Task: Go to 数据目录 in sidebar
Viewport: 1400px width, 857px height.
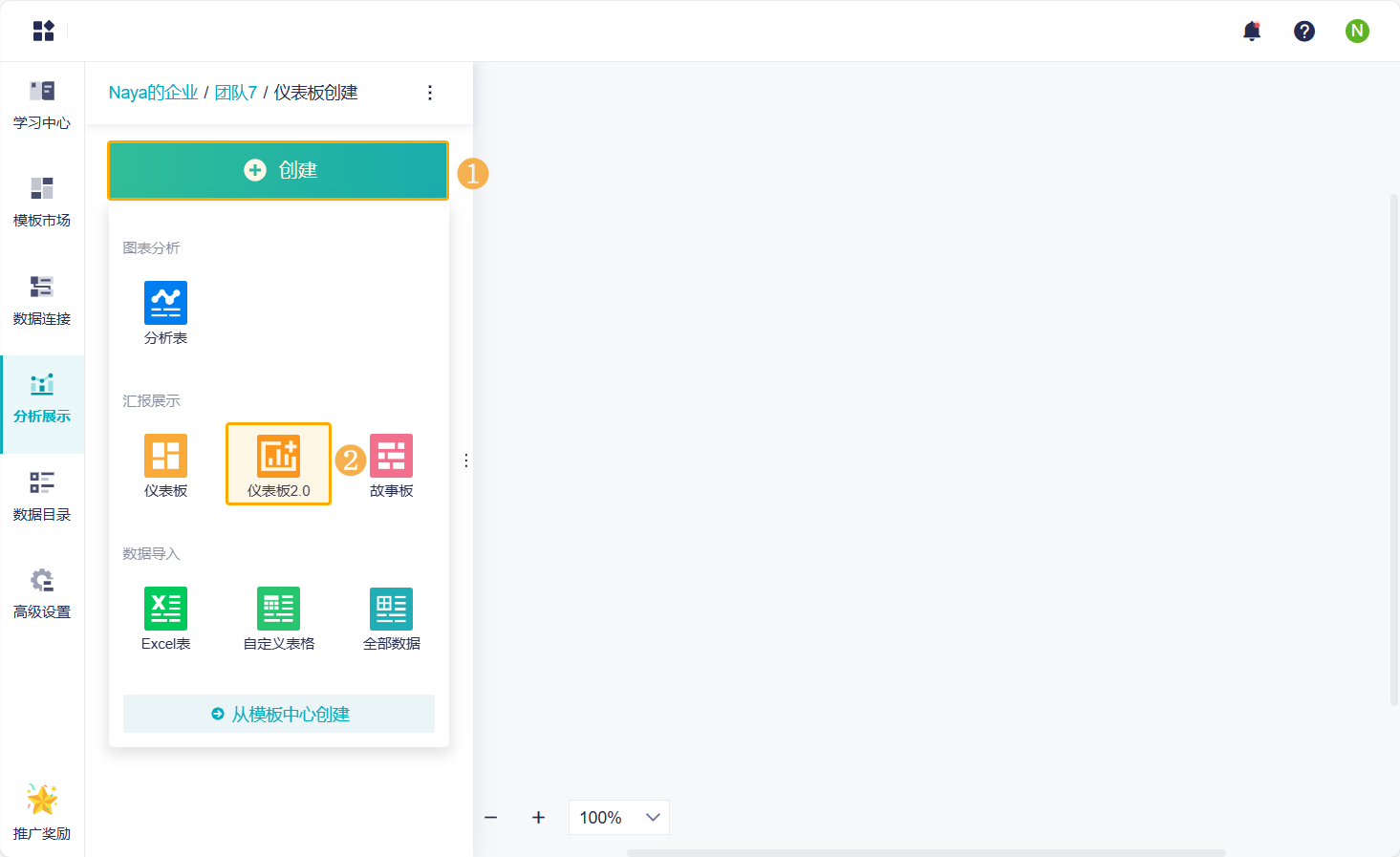Action: [x=42, y=497]
